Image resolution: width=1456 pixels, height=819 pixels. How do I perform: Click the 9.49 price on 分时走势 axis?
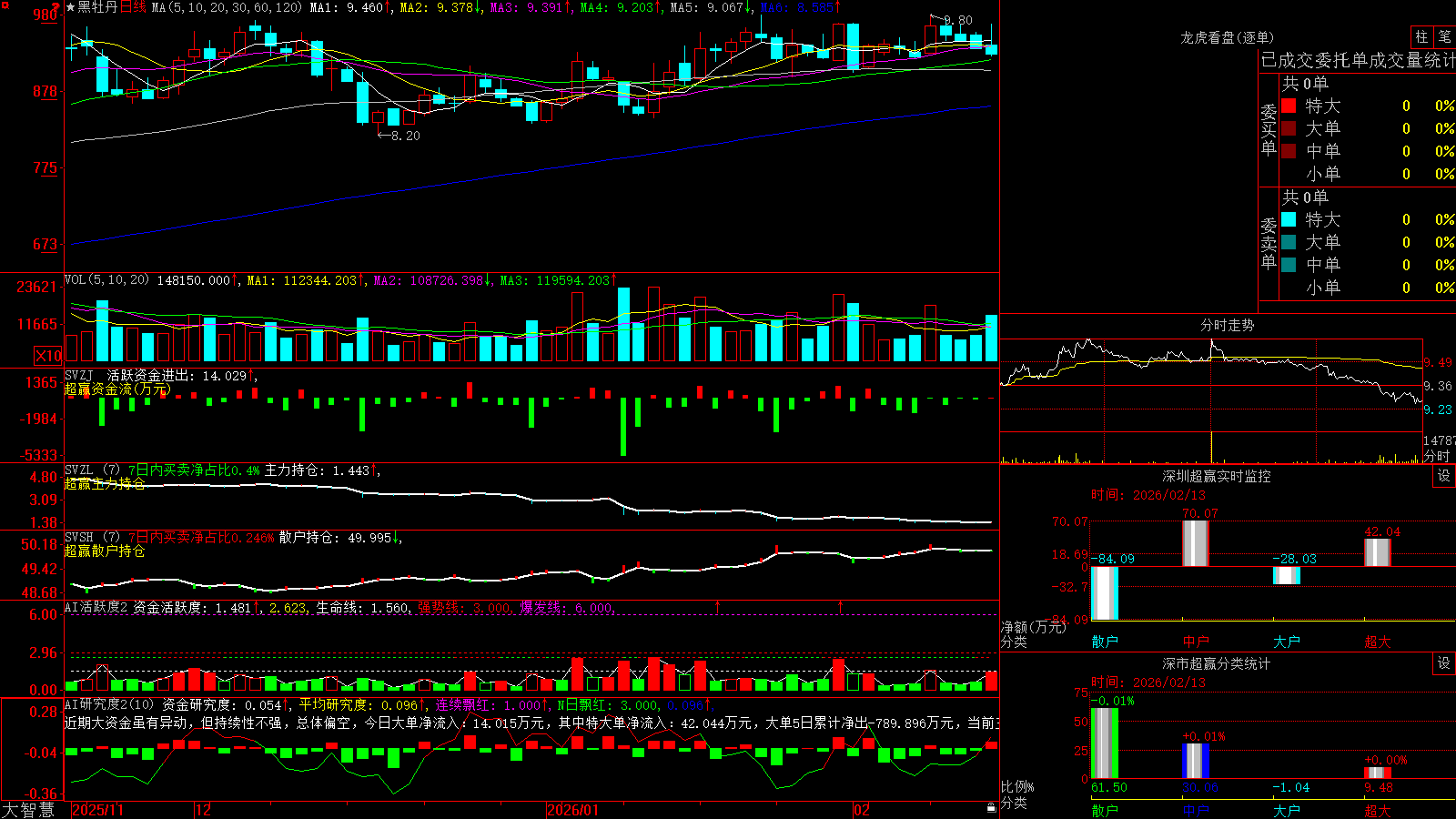pyautogui.click(x=1439, y=362)
